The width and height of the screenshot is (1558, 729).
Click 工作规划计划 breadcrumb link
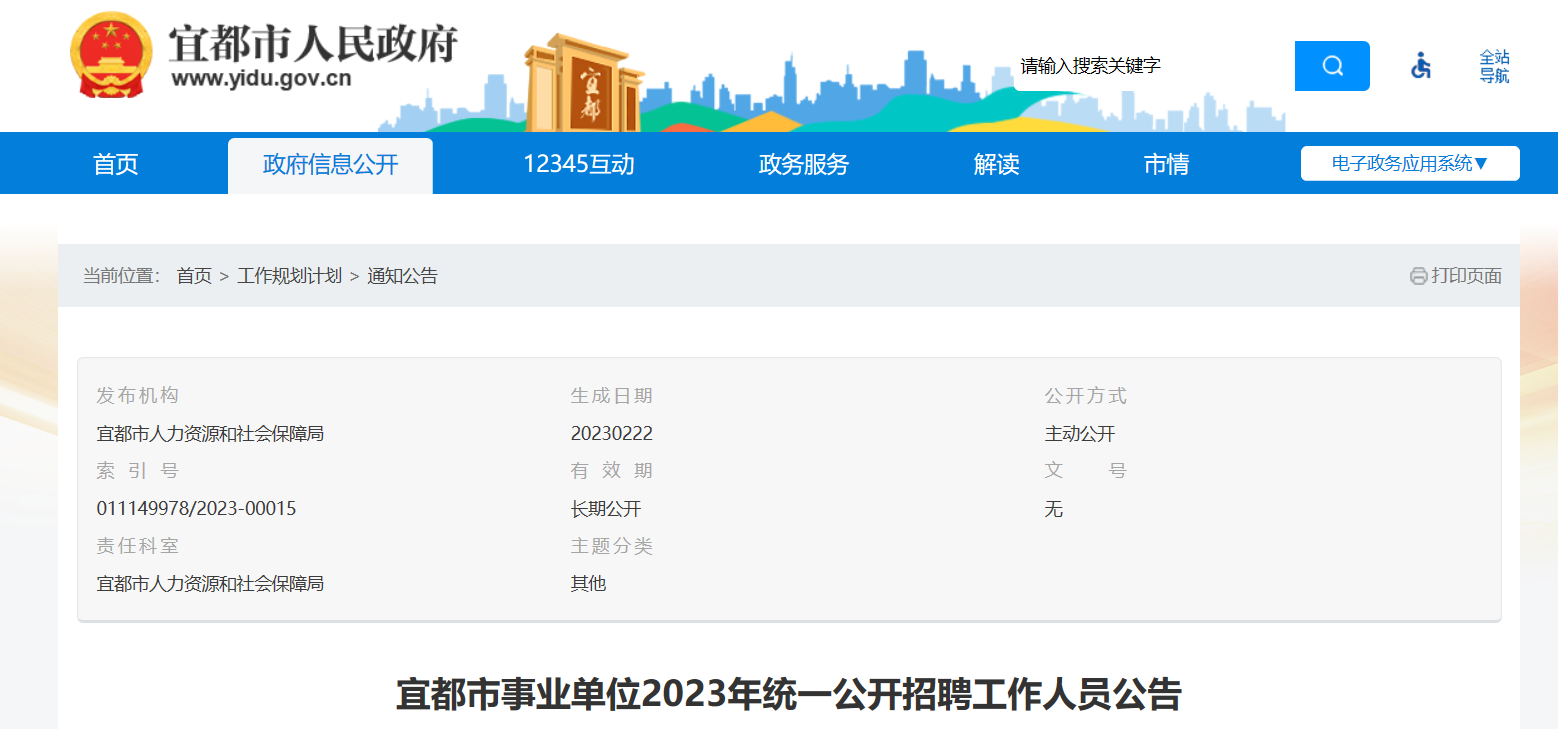(x=289, y=276)
